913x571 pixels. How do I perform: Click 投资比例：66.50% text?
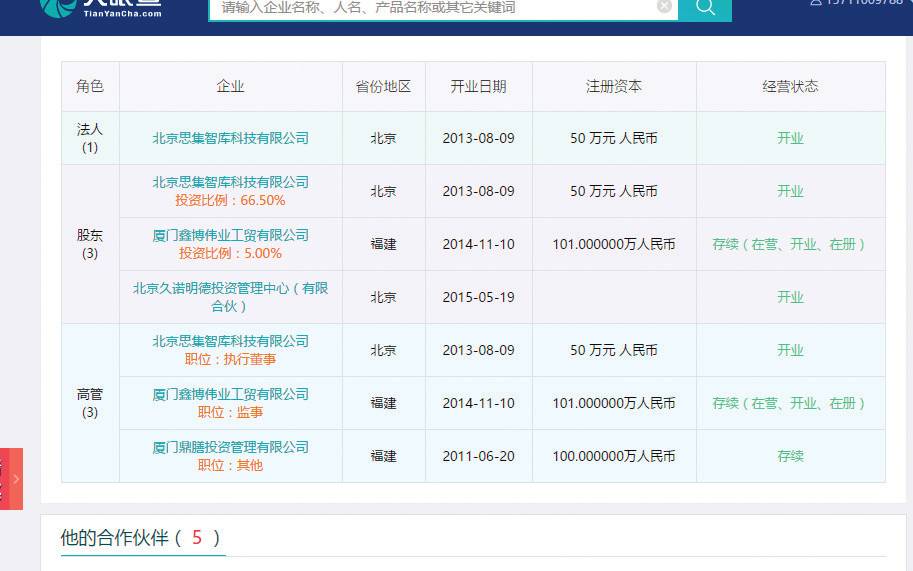(x=231, y=201)
